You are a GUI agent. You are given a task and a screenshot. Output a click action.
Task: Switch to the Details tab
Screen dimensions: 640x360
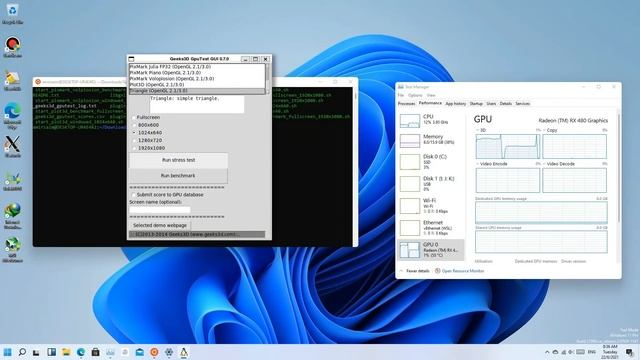pyautogui.click(x=505, y=104)
